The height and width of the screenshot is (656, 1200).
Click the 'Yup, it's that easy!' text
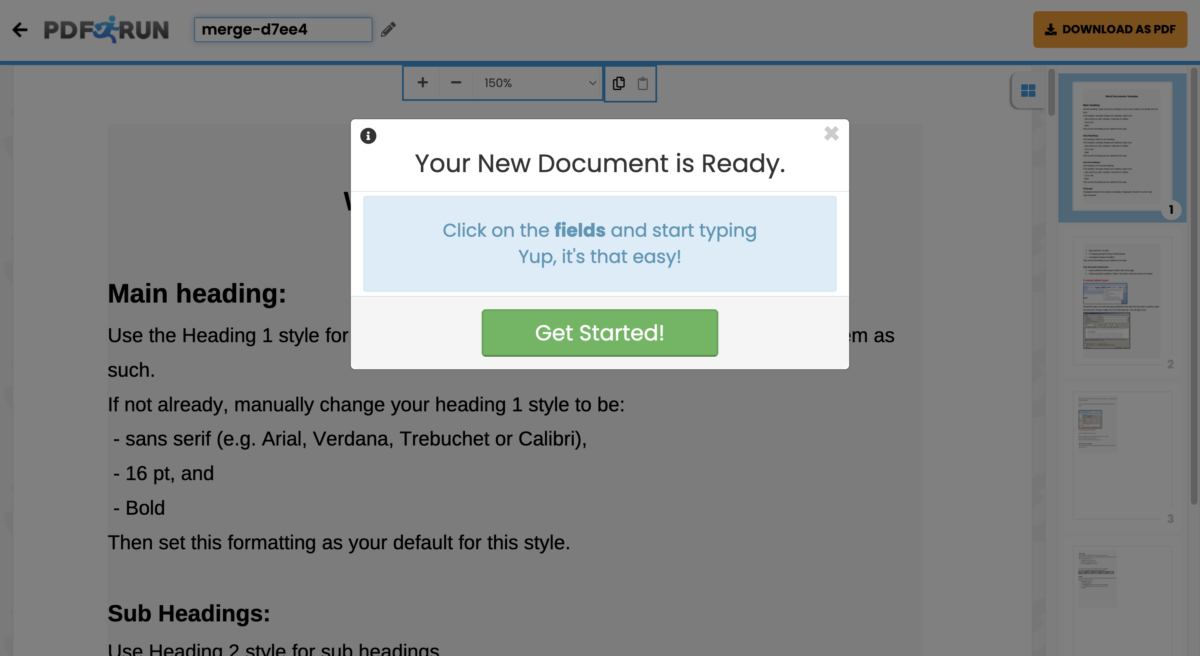pyautogui.click(x=600, y=257)
